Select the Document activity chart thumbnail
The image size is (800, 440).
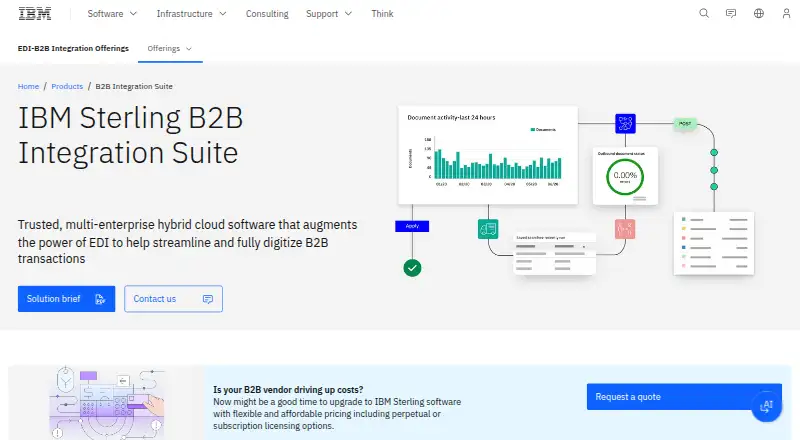[488, 155]
